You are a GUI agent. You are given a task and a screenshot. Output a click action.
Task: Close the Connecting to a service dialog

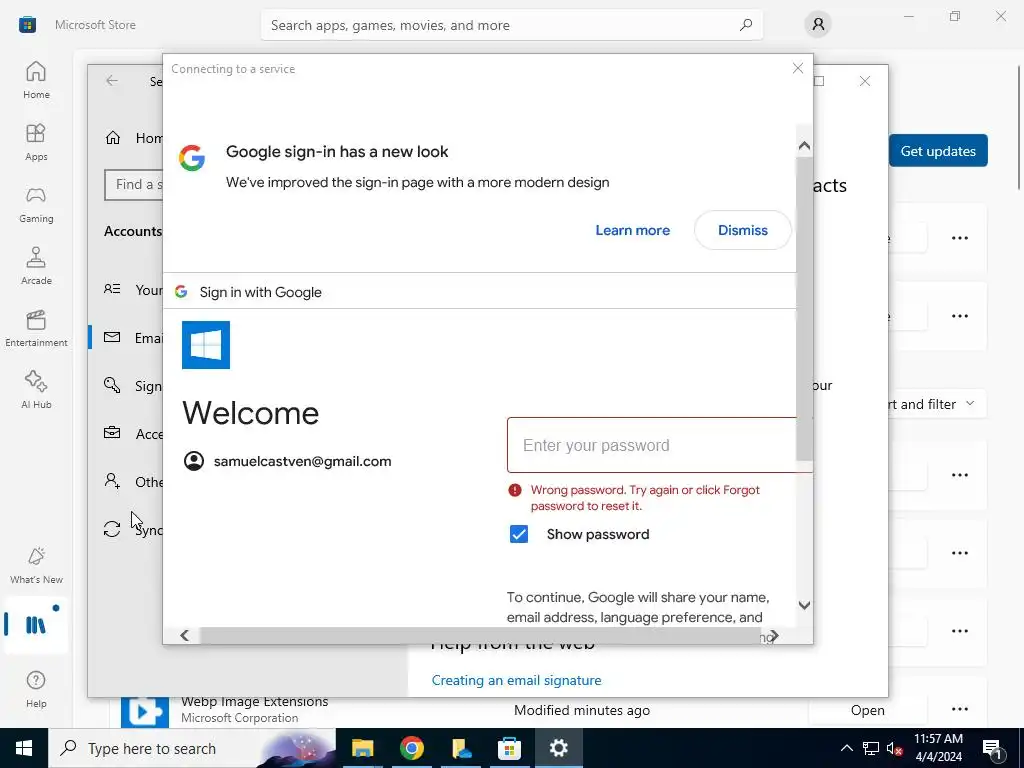point(797,68)
